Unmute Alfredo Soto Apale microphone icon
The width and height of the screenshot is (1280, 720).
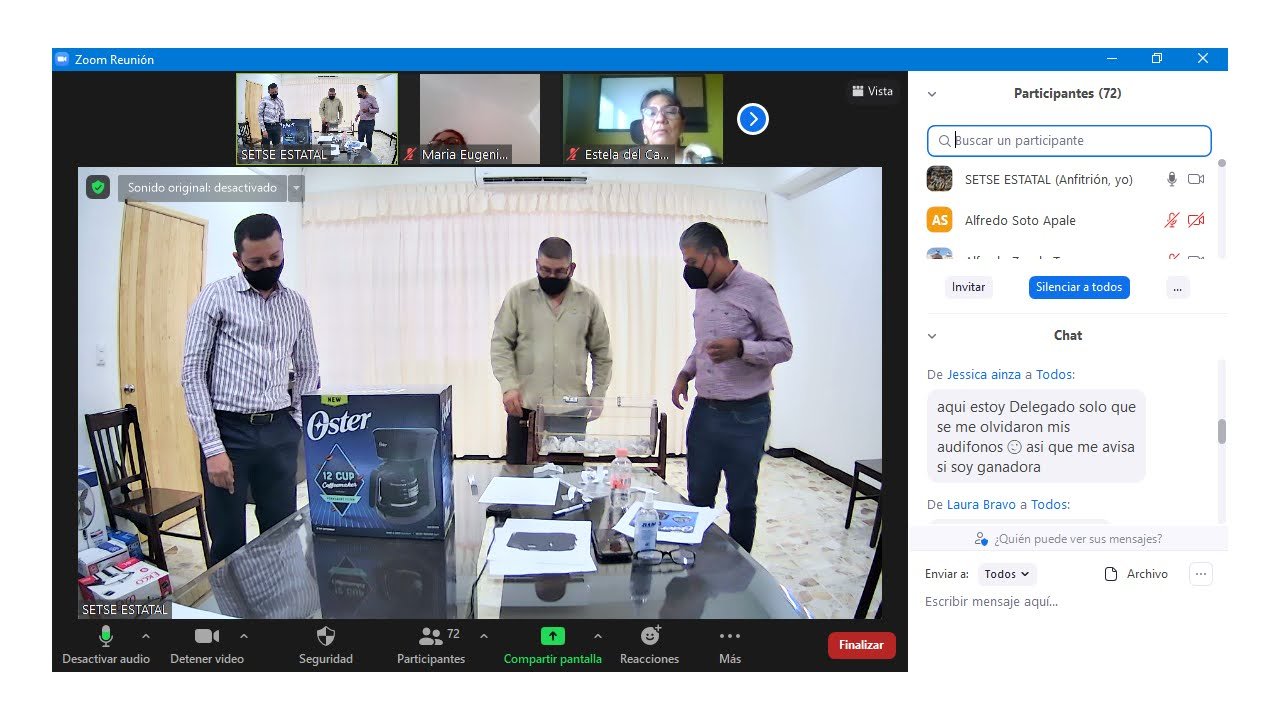(1172, 220)
